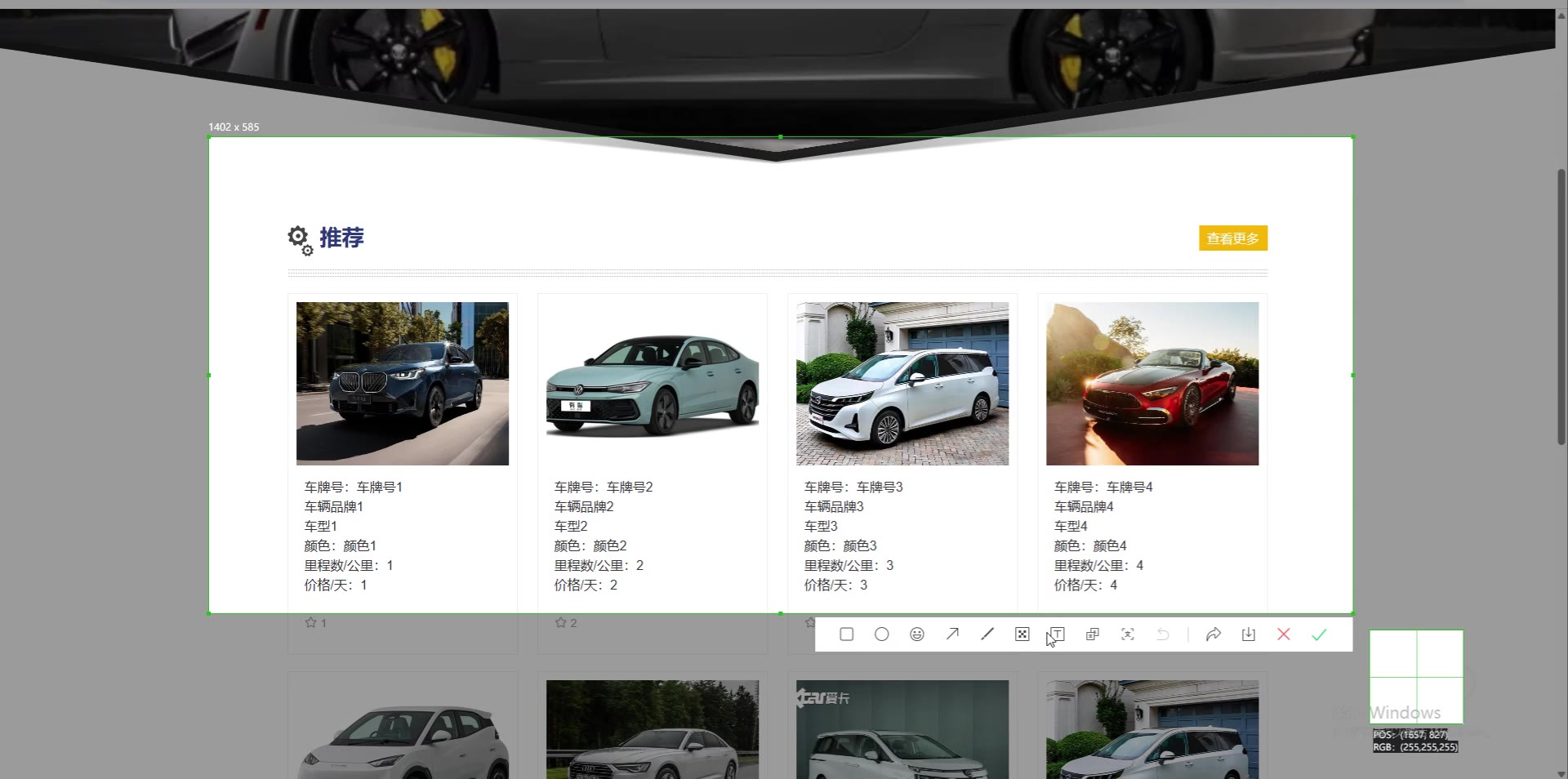Click the text 里程数/公里：4
Viewport: 1568px width, 779px height.
[x=1098, y=565]
